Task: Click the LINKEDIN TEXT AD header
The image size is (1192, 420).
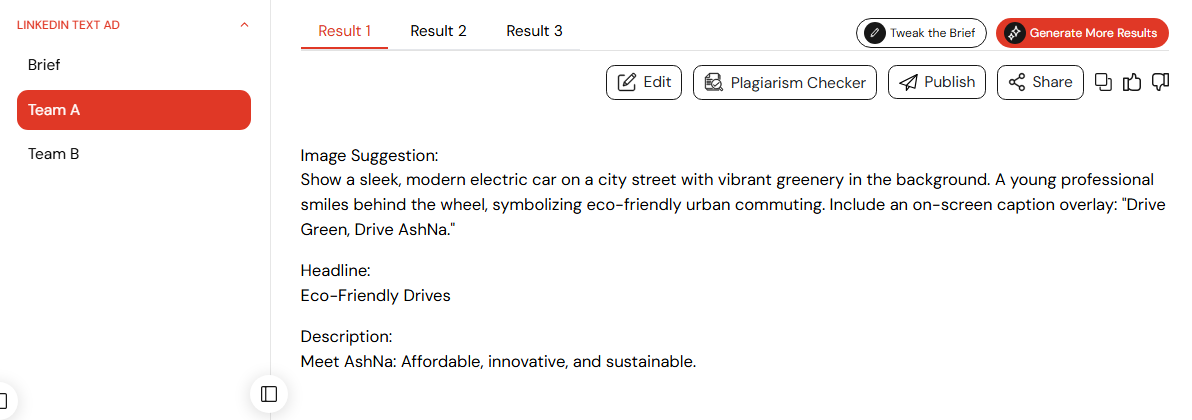Action: tap(68, 25)
